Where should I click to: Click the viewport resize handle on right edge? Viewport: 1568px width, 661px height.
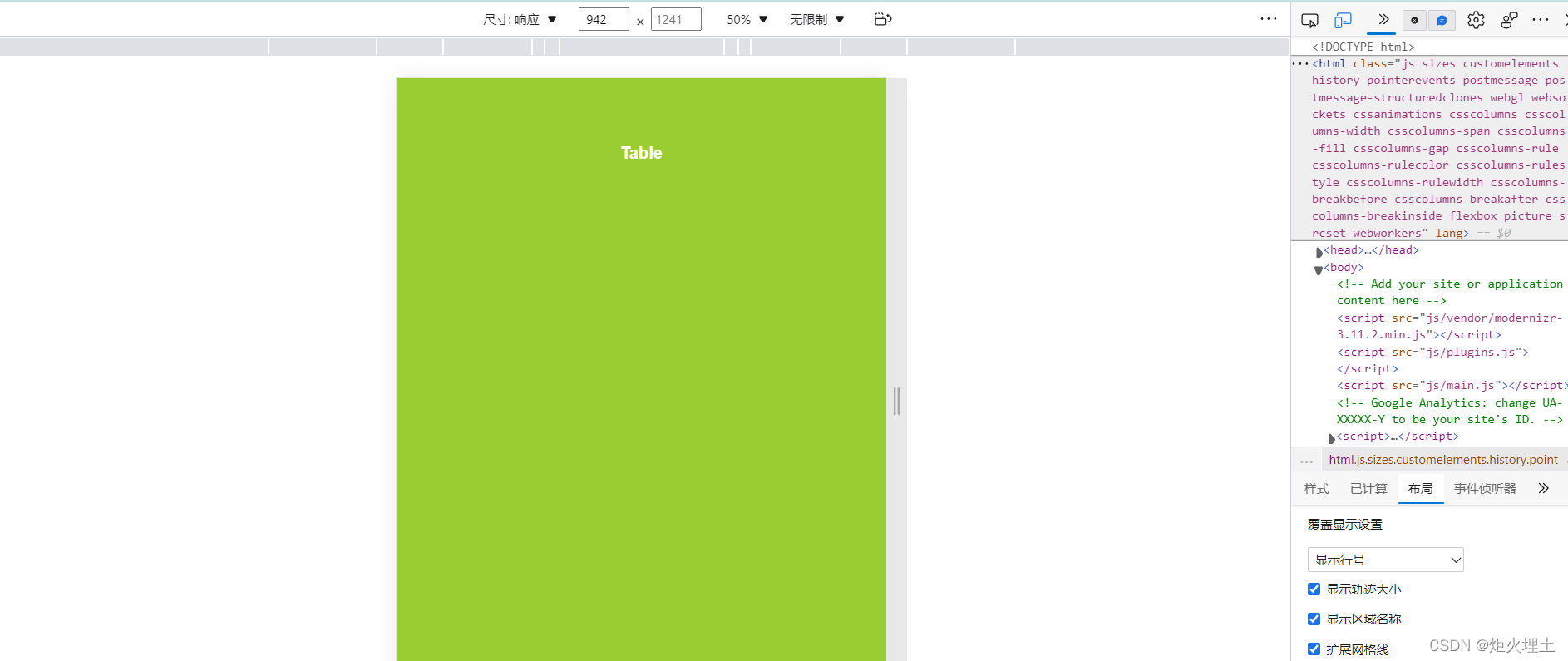coord(896,402)
